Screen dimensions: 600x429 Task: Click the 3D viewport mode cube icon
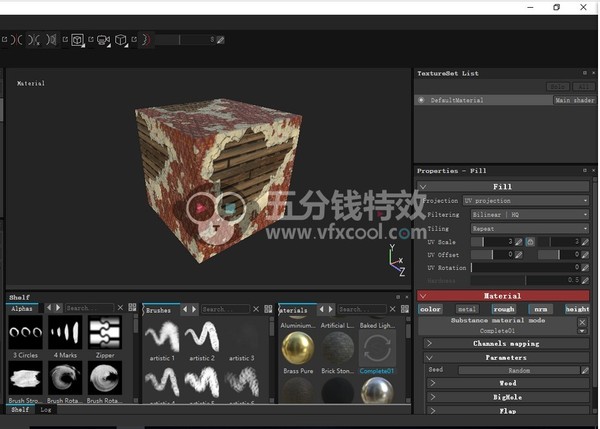[120, 40]
